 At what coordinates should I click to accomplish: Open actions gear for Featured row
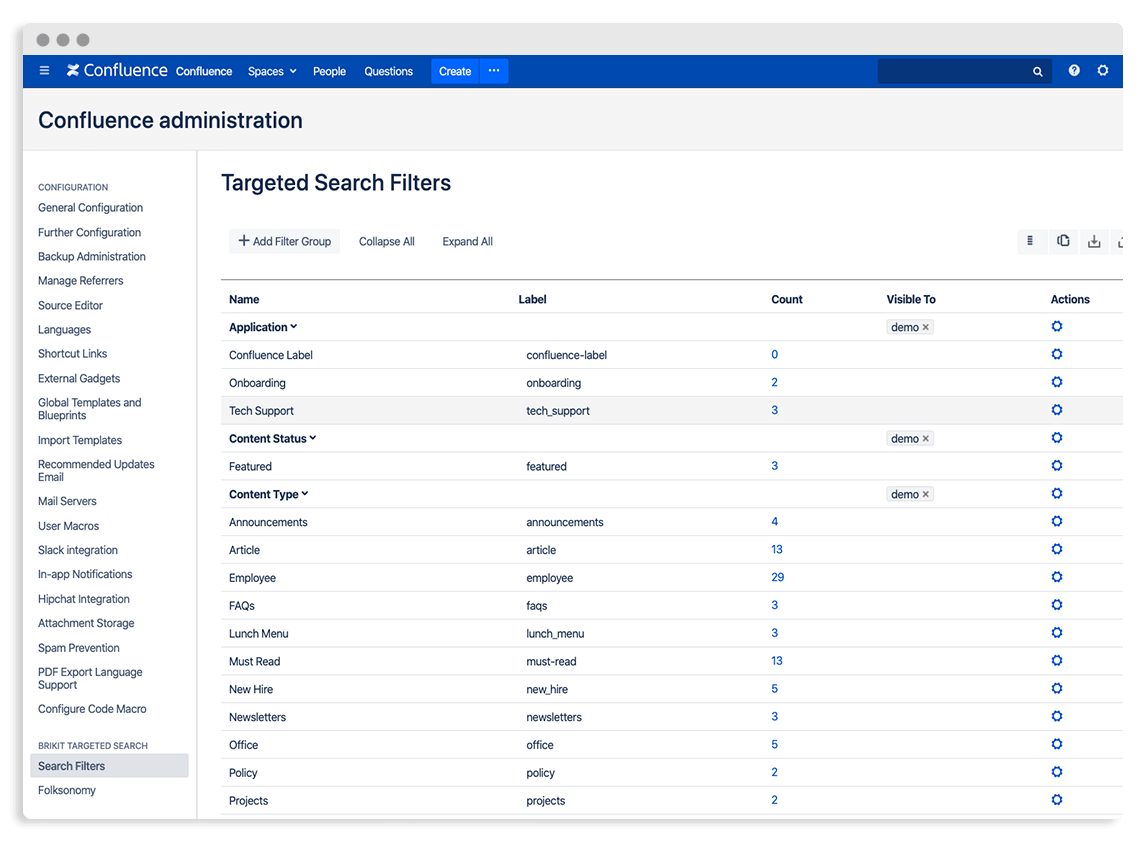pyautogui.click(x=1057, y=466)
